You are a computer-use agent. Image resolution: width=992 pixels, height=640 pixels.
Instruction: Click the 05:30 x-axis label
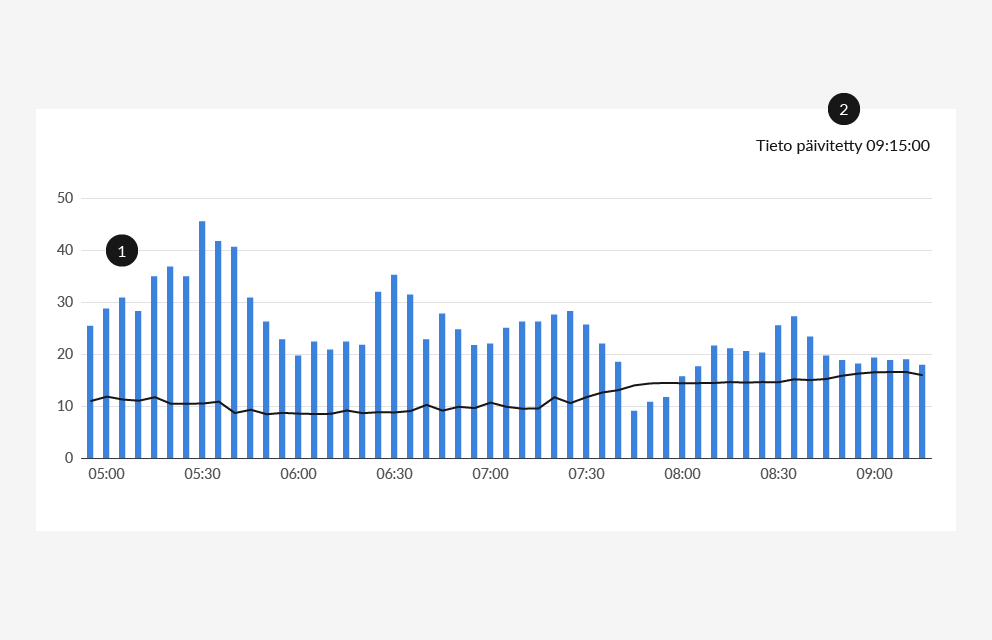[202, 474]
